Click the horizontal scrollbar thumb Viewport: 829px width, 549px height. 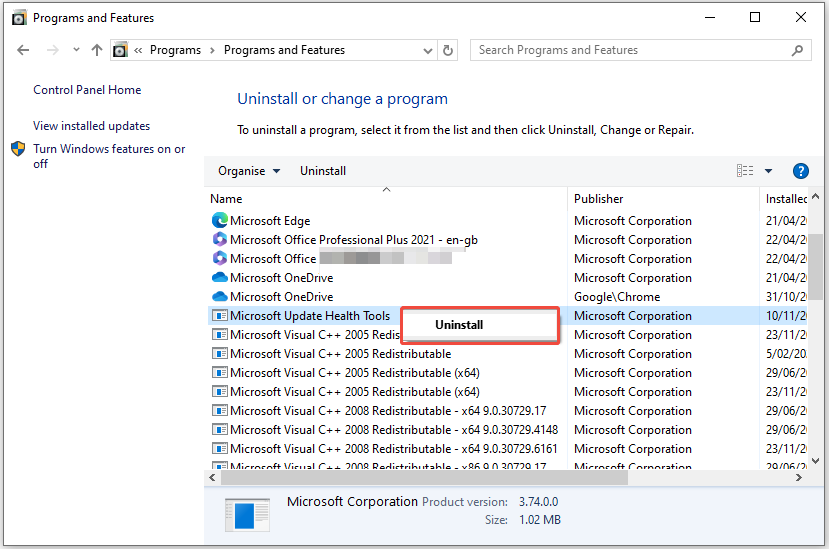pyautogui.click(x=424, y=478)
